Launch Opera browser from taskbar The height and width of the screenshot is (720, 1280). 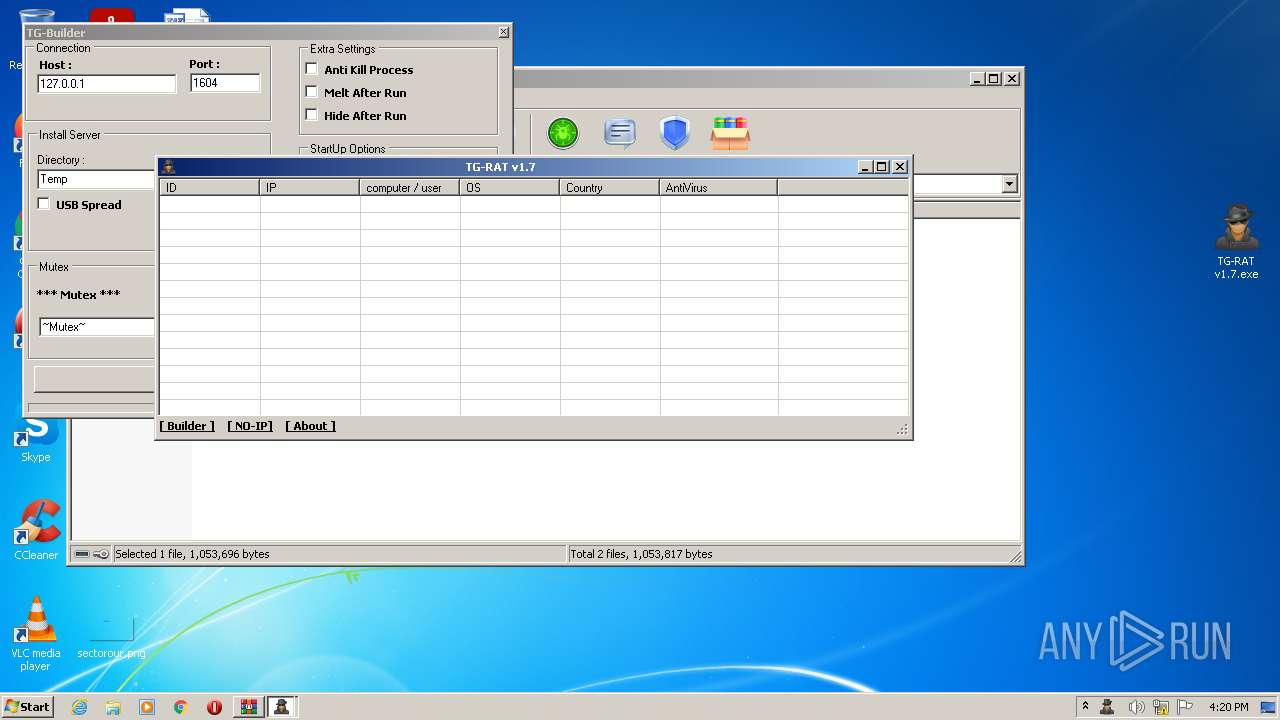[214, 707]
